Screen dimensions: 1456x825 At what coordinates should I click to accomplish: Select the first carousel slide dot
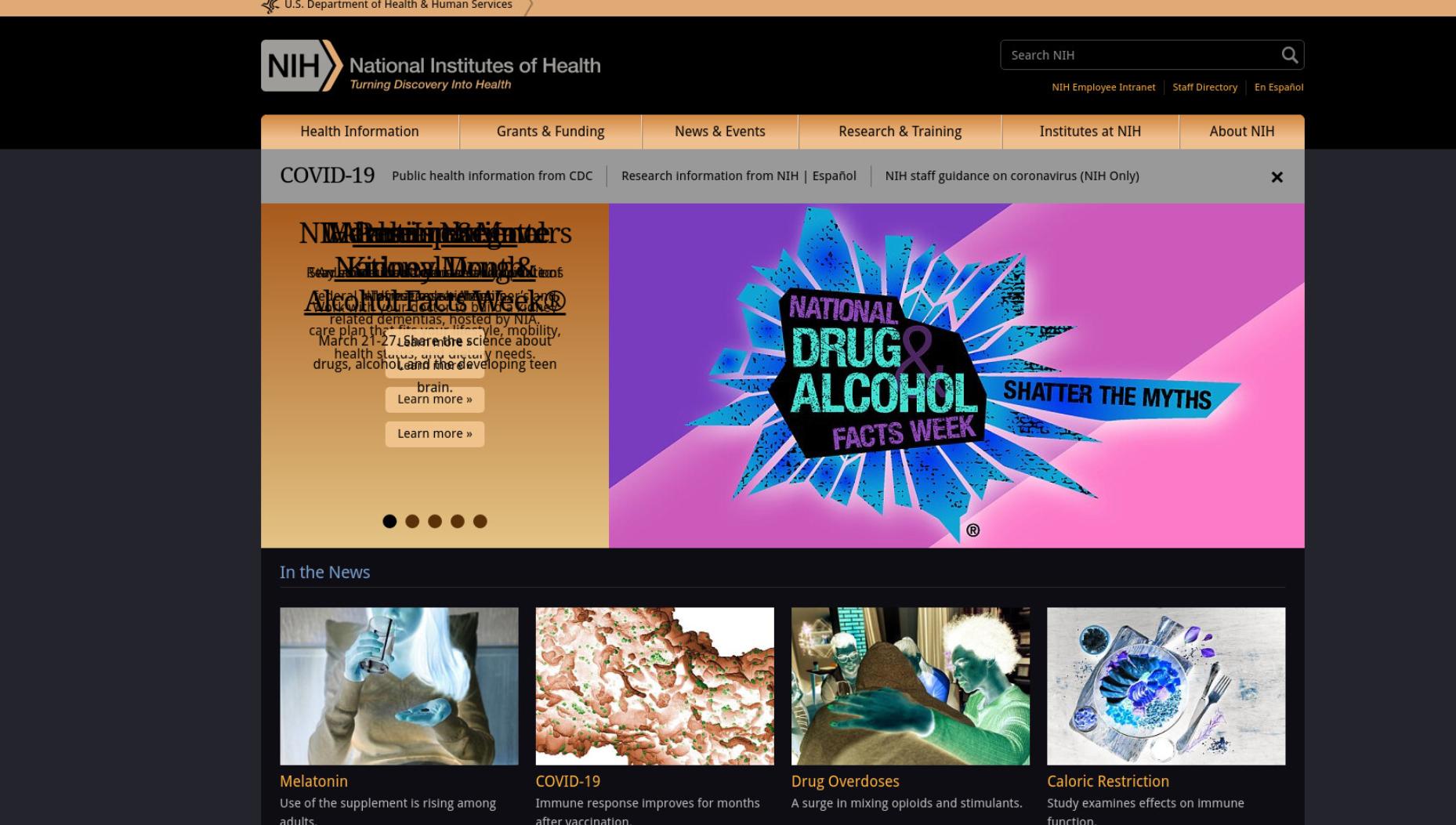click(x=389, y=521)
